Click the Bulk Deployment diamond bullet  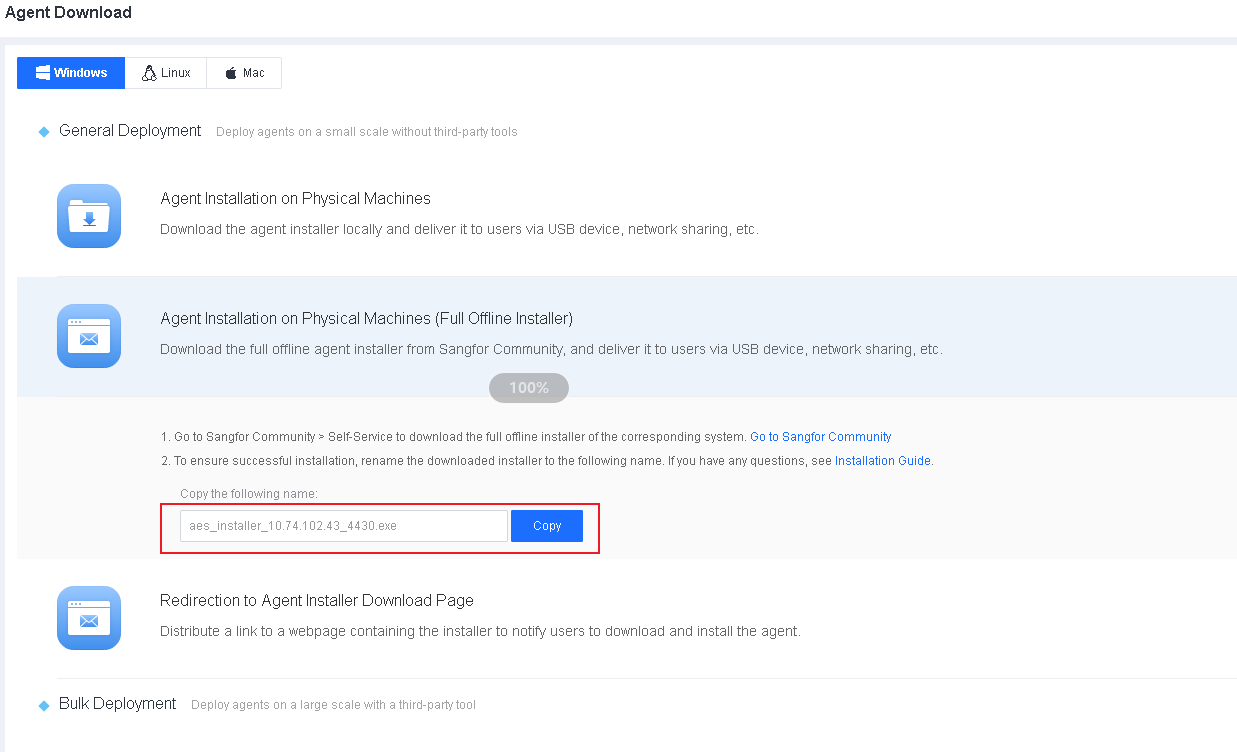coord(44,705)
